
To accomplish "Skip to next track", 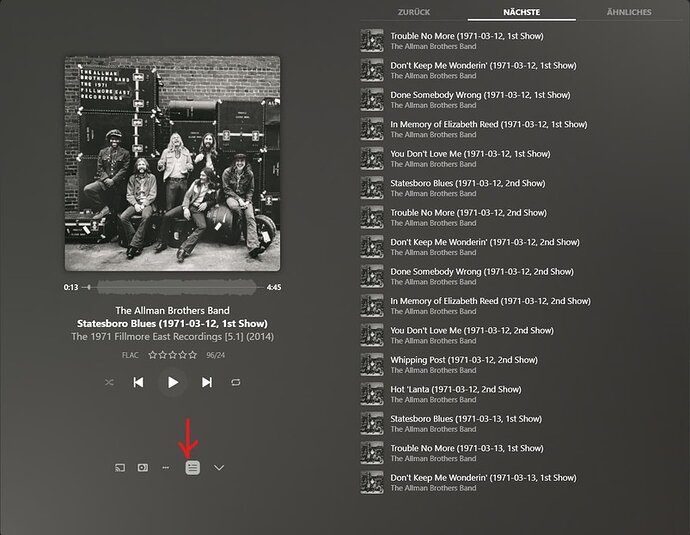I will point(207,382).
